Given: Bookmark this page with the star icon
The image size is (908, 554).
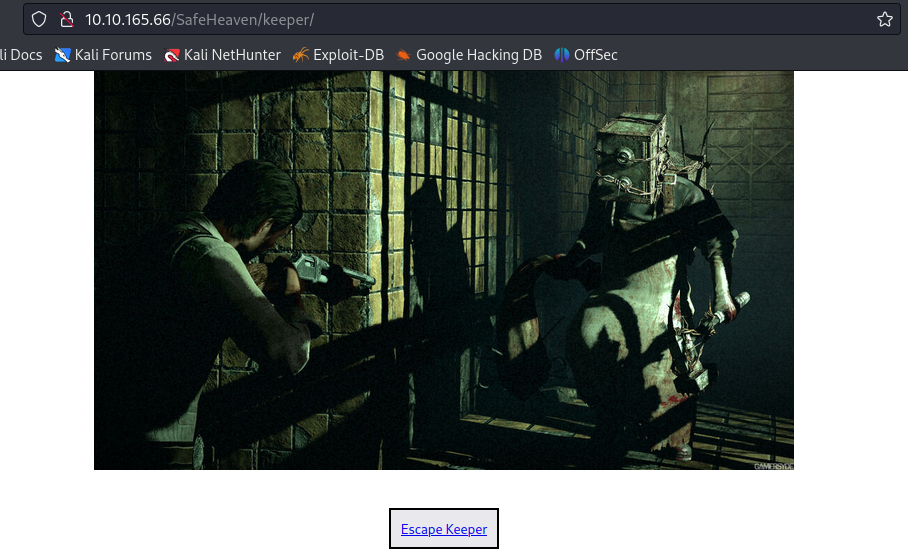Looking at the screenshot, I should point(884,19).
